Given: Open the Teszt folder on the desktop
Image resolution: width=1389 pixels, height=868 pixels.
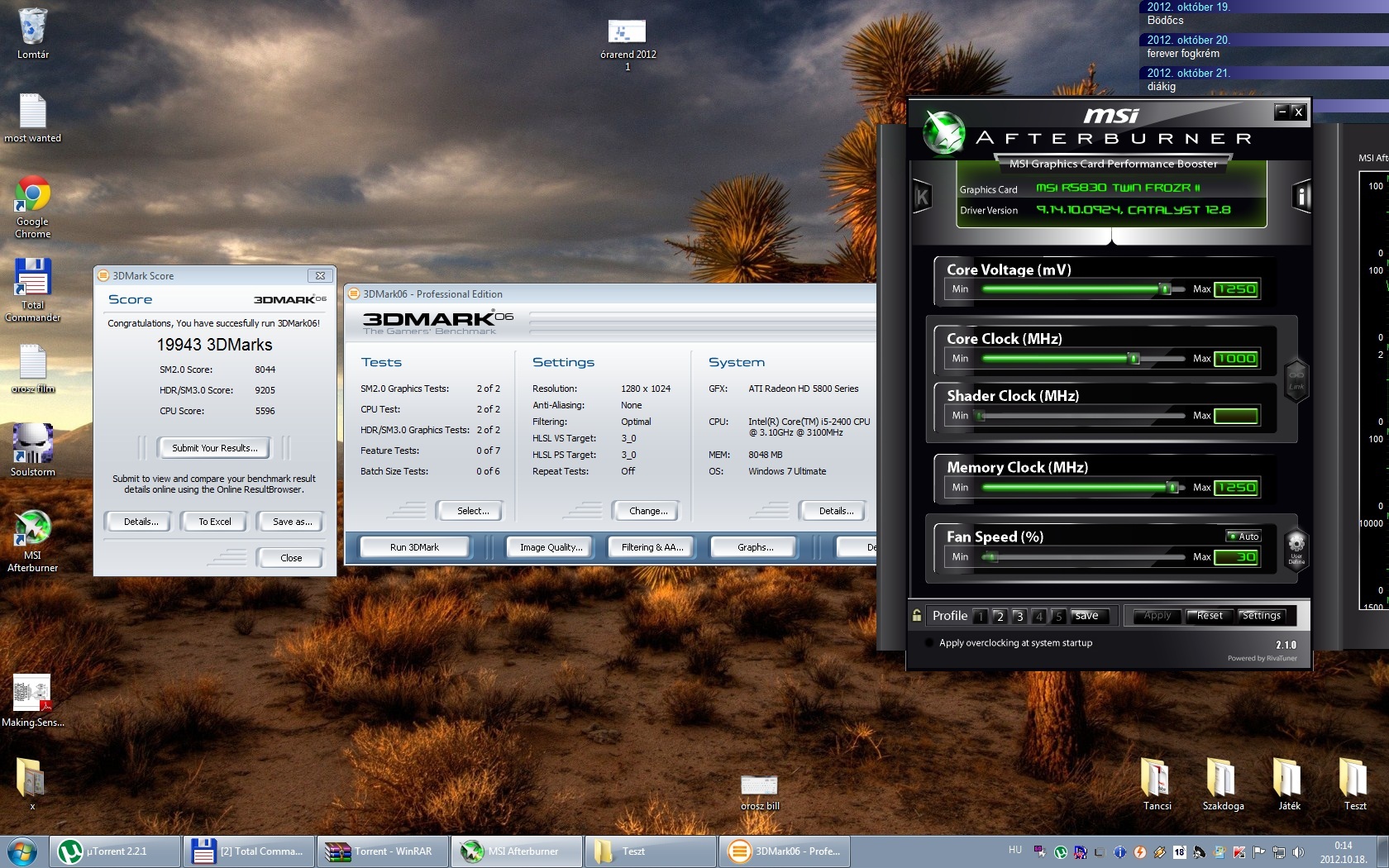Looking at the screenshot, I should [1354, 783].
